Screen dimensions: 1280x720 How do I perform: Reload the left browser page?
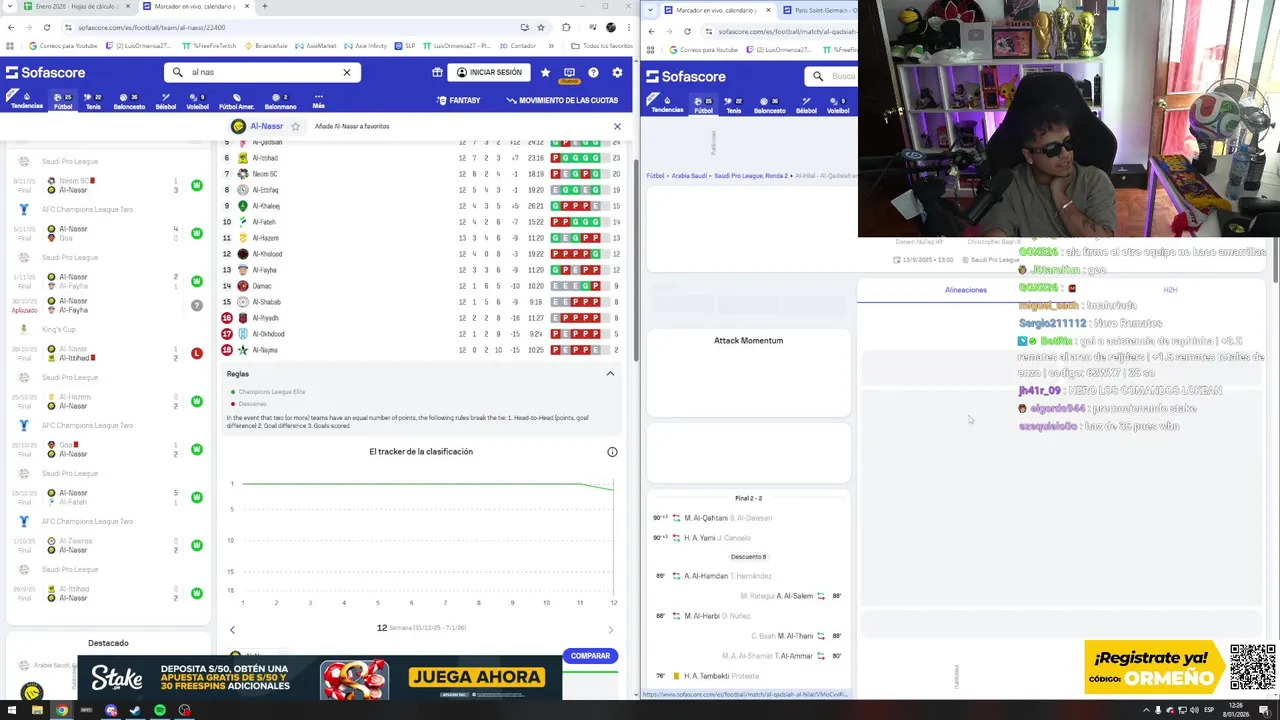point(46,27)
